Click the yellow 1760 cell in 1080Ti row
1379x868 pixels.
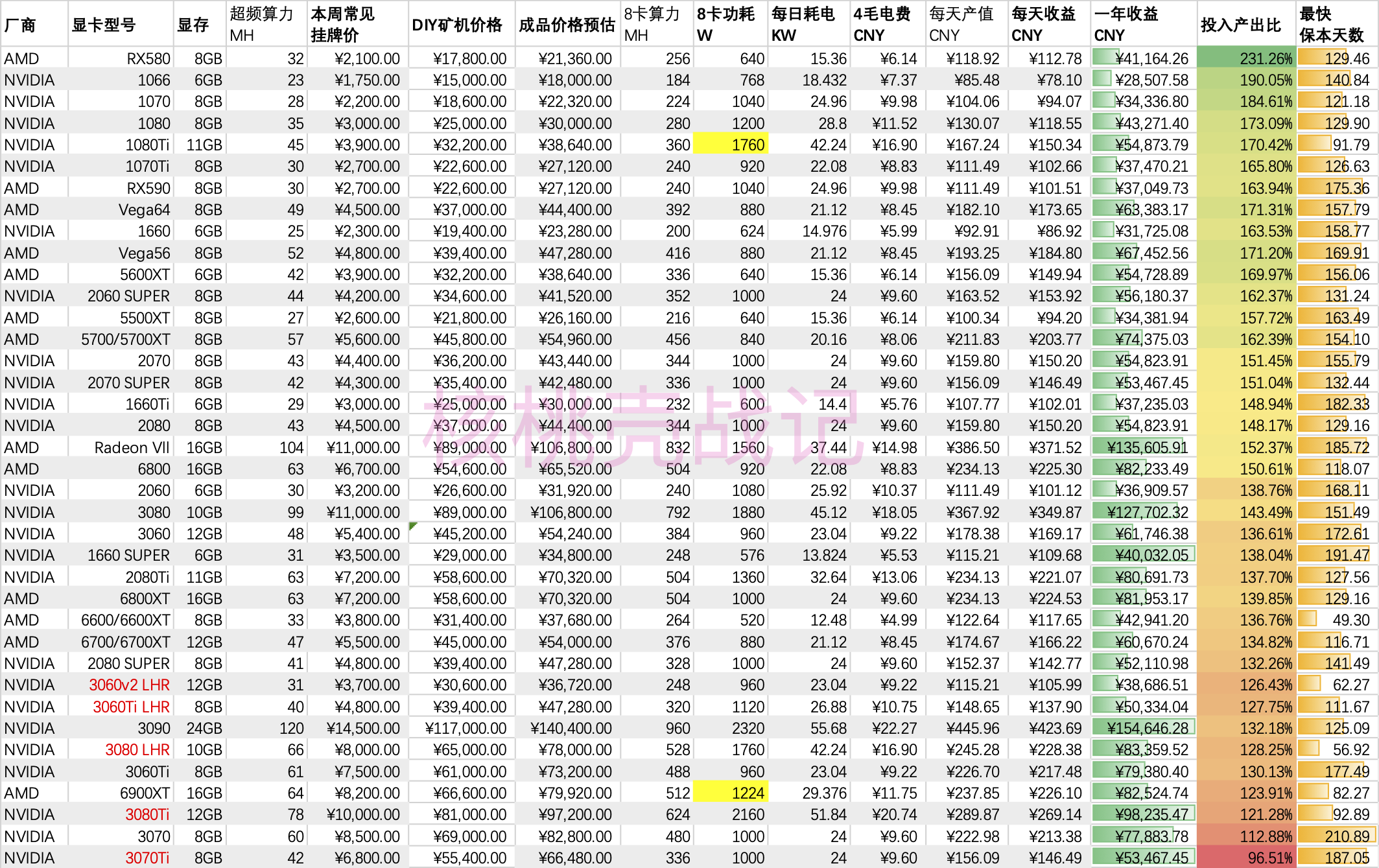pyautogui.click(x=731, y=145)
